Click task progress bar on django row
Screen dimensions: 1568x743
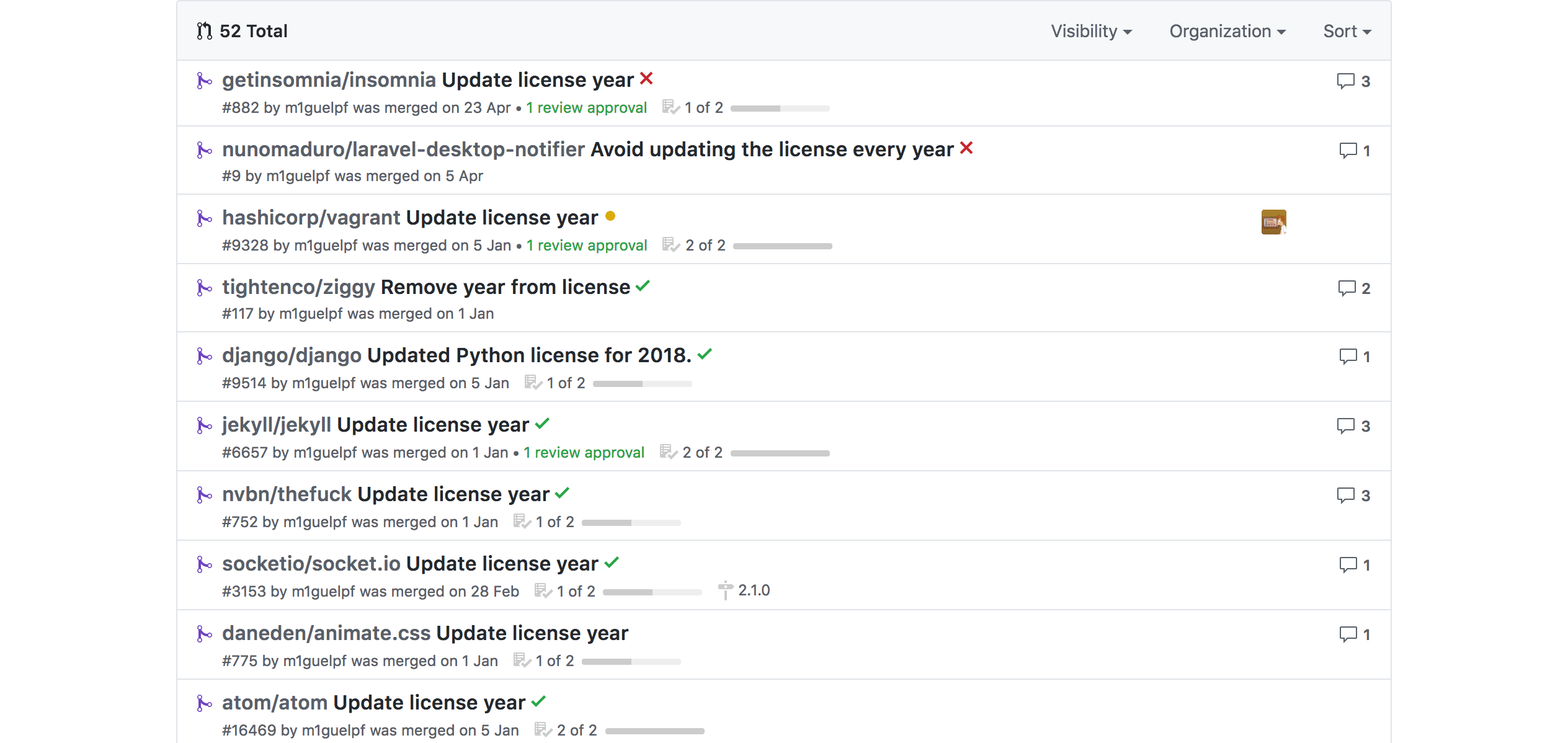pos(643,384)
